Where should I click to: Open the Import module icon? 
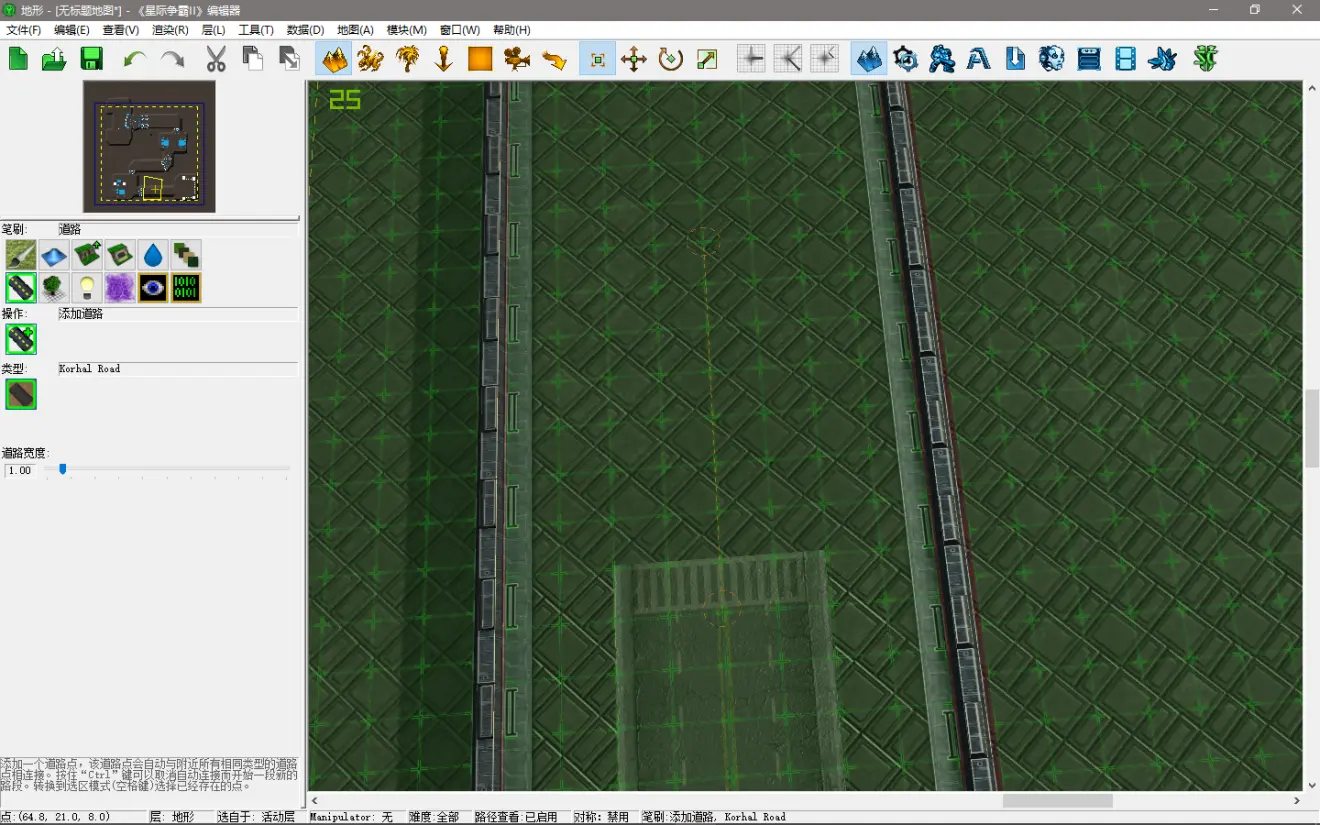pos(1015,59)
